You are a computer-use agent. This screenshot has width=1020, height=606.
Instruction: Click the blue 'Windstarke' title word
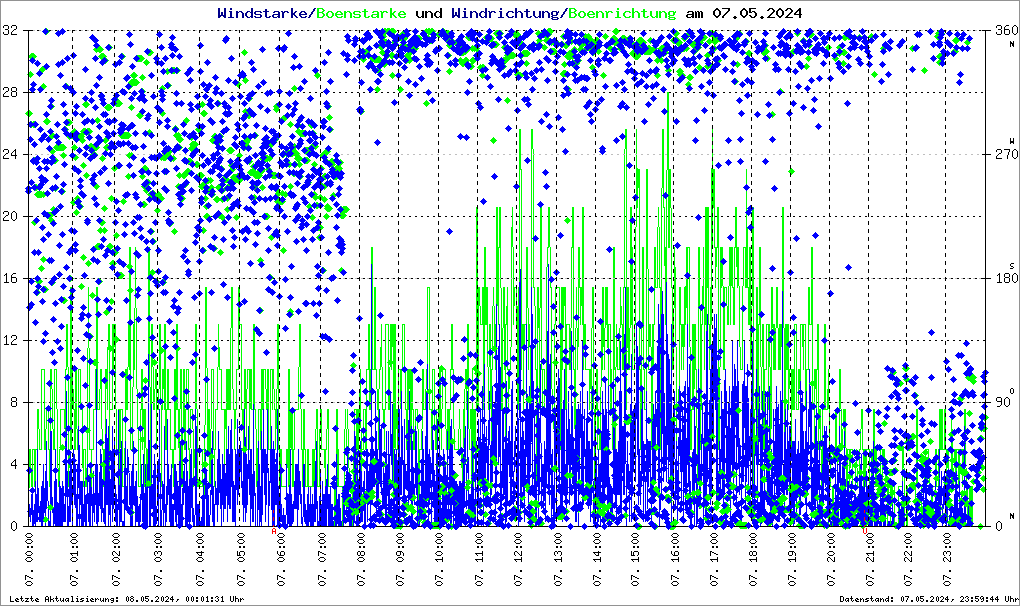click(264, 13)
